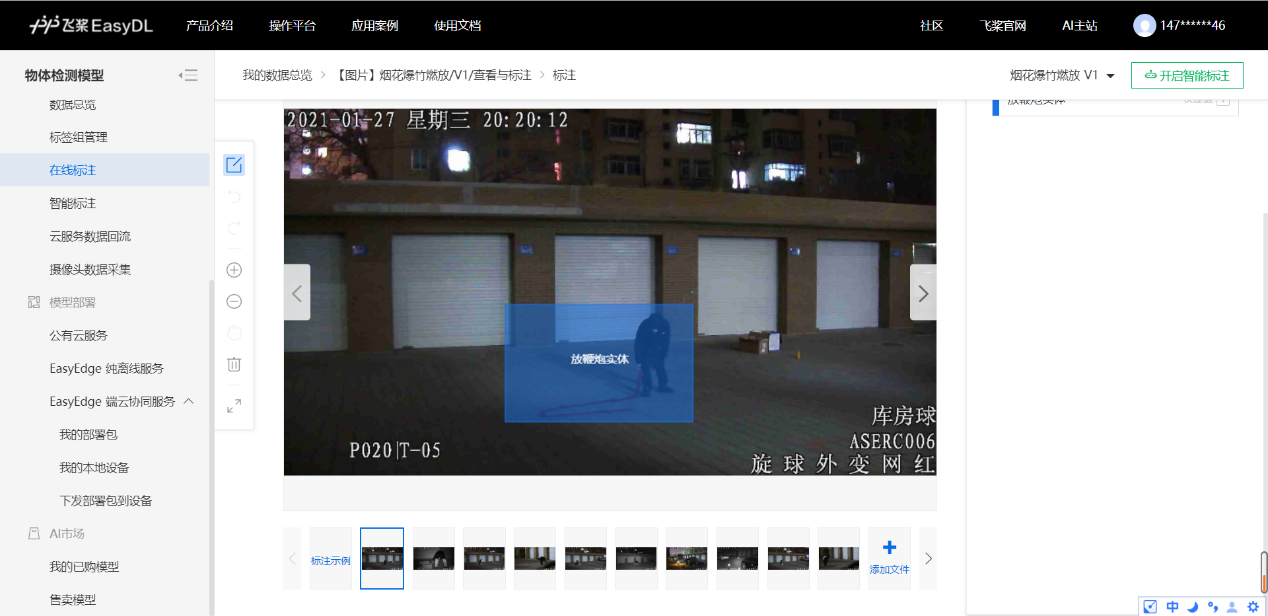Toggle the input method moon icon
Screen dimensions: 1268x616
pyautogui.click(x=1192, y=607)
